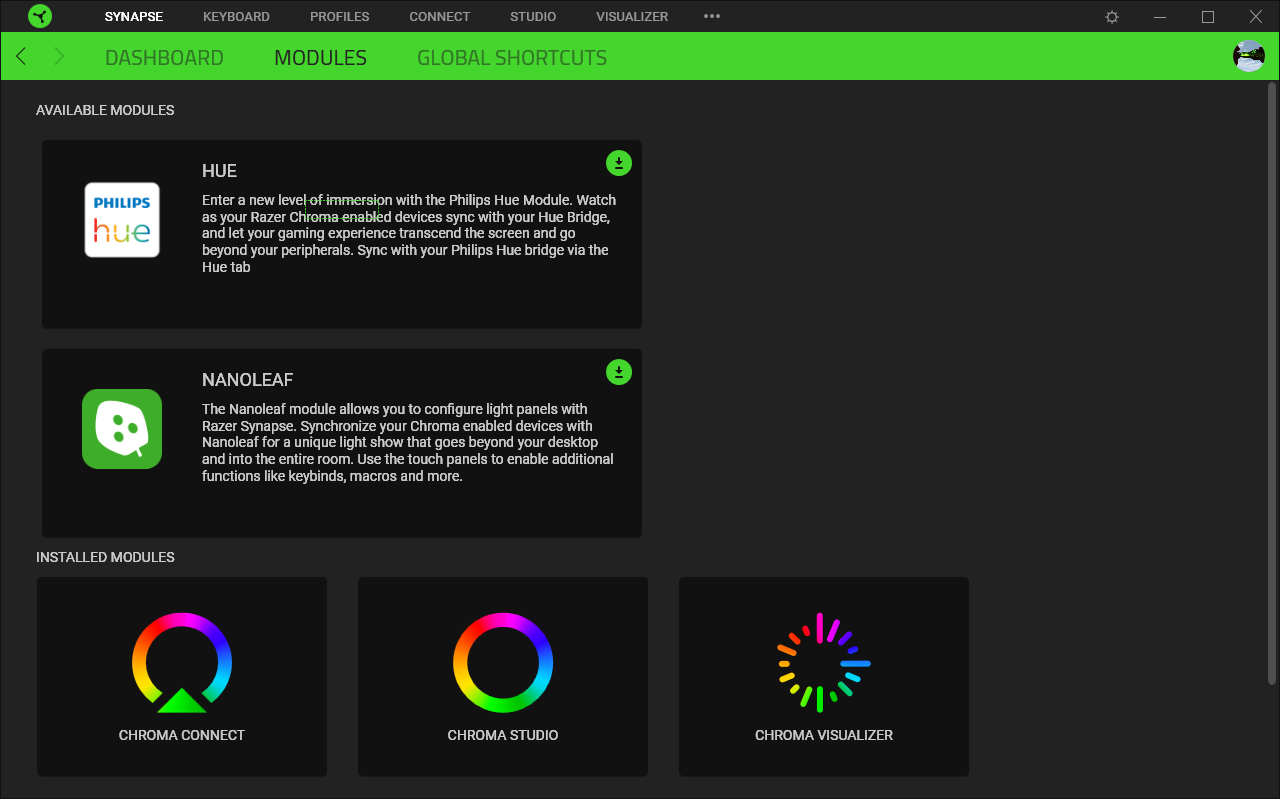Click the Chroma Connect label
This screenshot has height=799, width=1280.
pos(182,735)
